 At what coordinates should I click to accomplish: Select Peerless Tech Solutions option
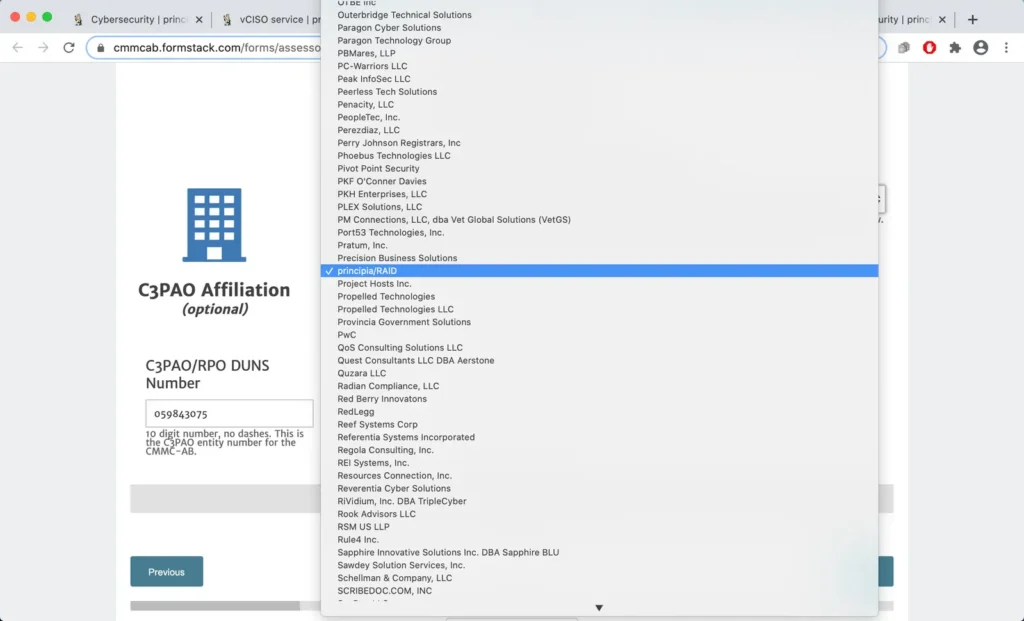599,91
